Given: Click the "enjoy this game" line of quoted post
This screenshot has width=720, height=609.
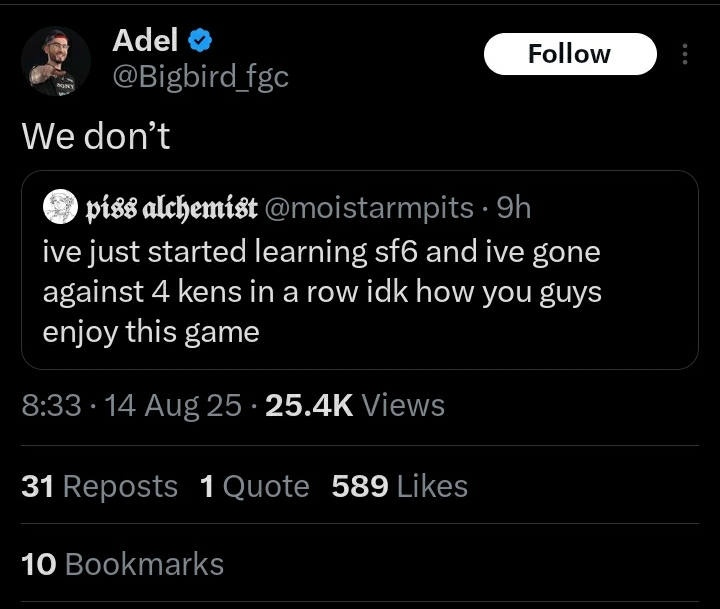Looking at the screenshot, I should 150,331.
